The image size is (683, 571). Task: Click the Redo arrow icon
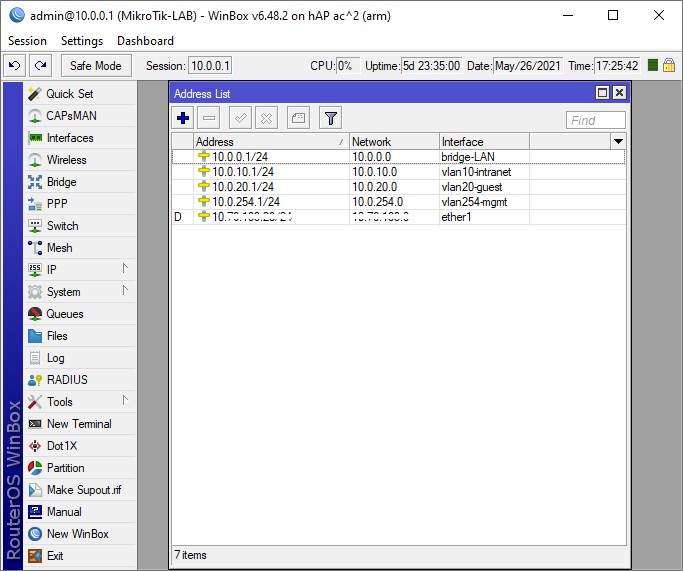click(41, 66)
